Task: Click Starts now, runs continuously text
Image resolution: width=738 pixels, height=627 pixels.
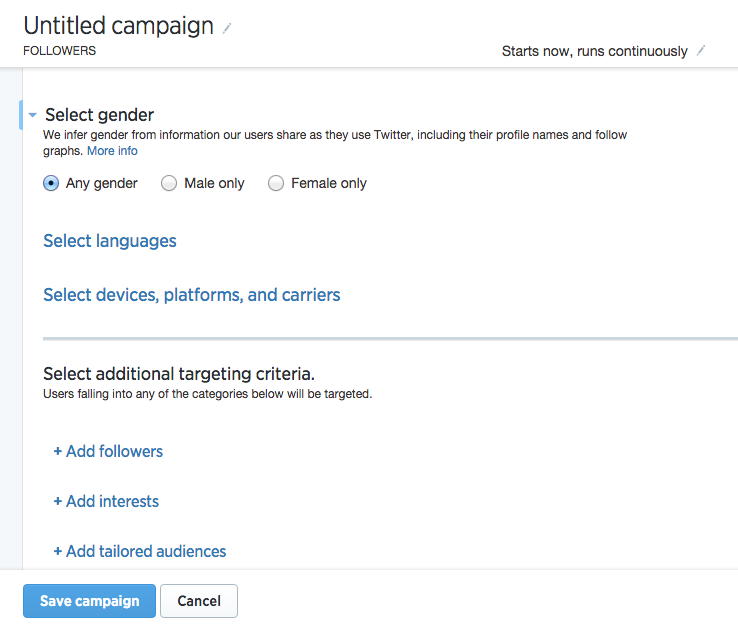Action: point(594,51)
